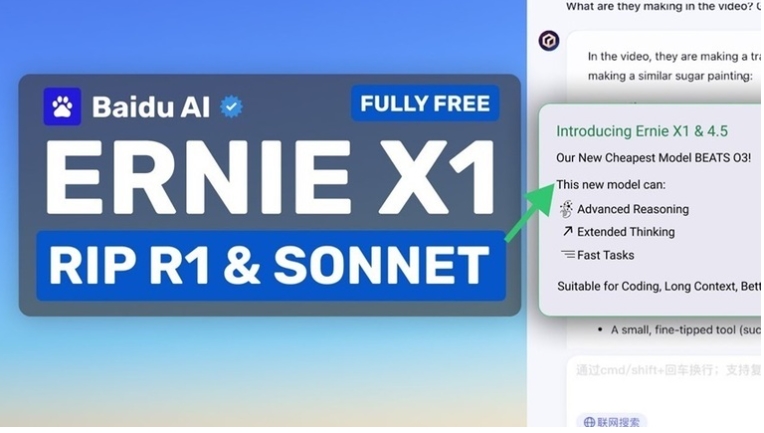Click the chat message input field
The height and width of the screenshot is (433, 764).
click(665, 385)
